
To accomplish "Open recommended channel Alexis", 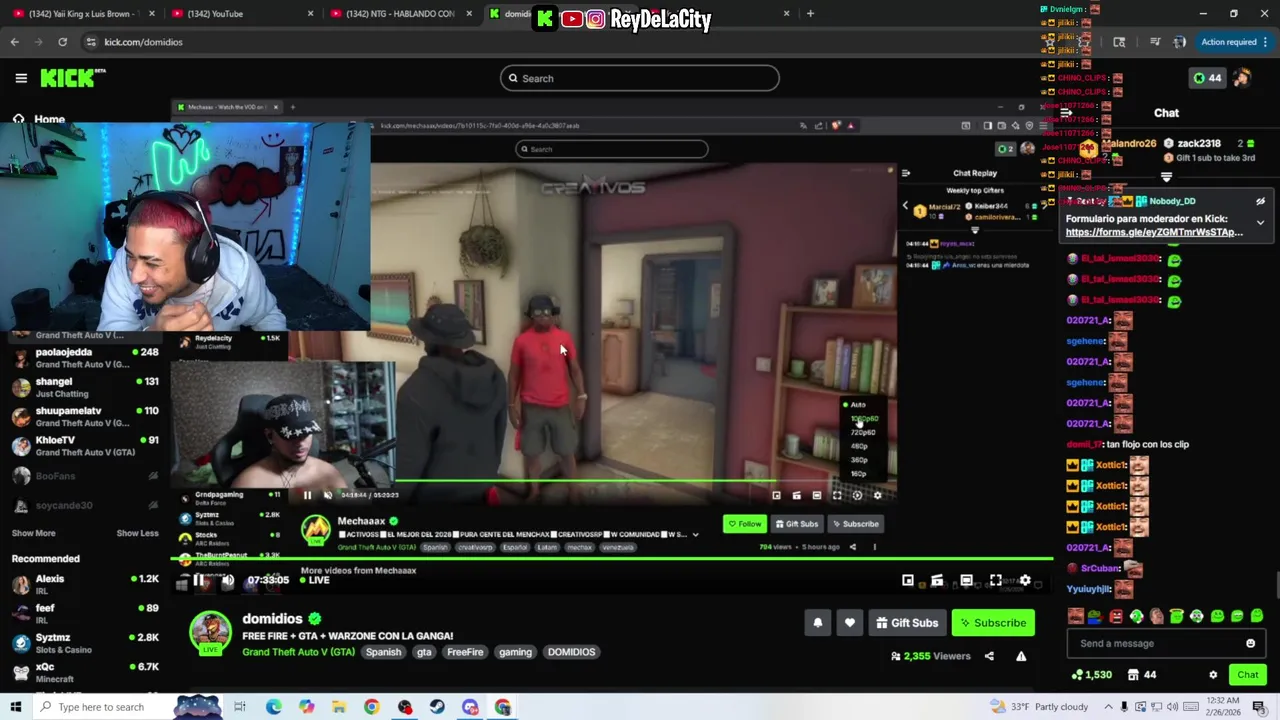I will tap(85, 585).
